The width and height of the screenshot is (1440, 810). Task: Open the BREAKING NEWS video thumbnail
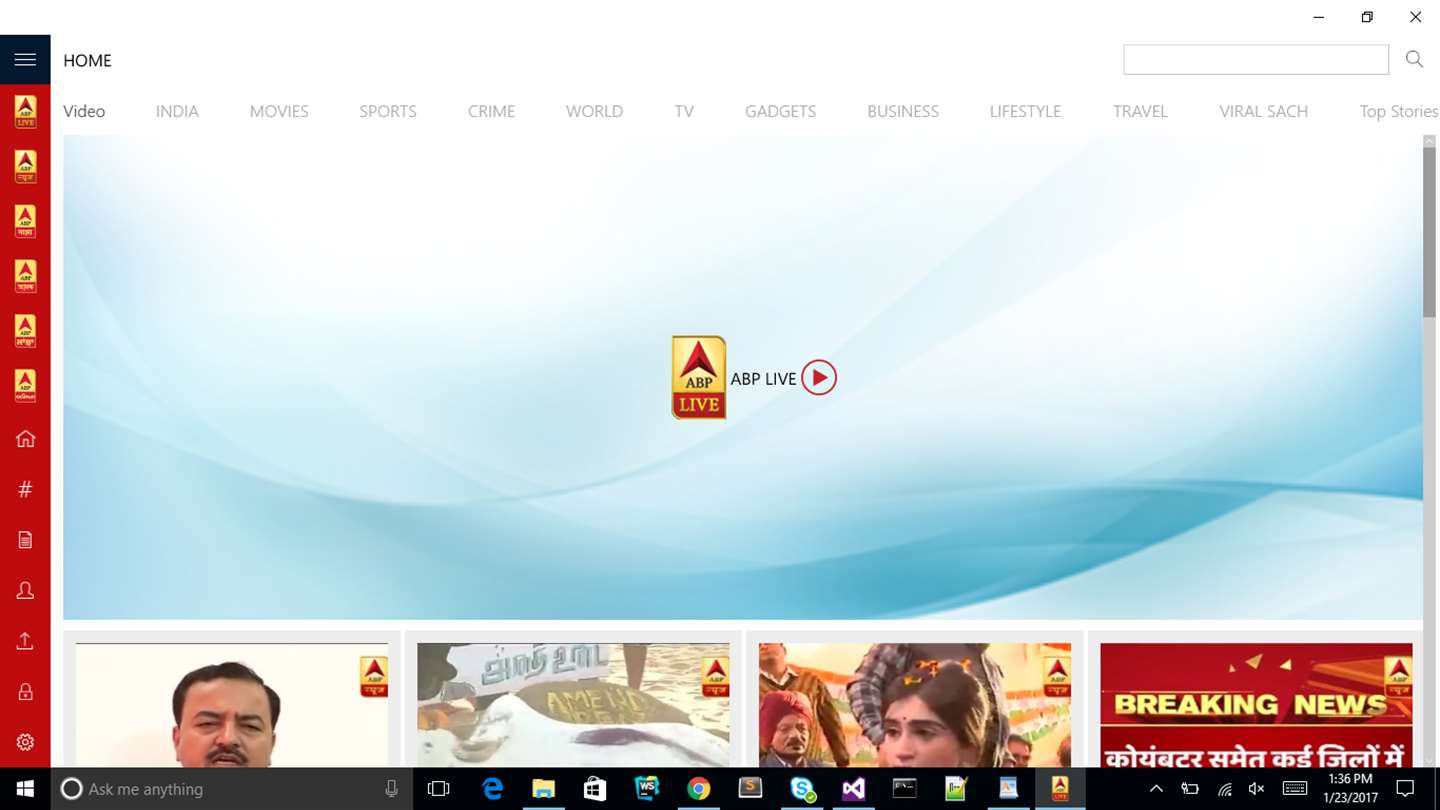click(1256, 705)
